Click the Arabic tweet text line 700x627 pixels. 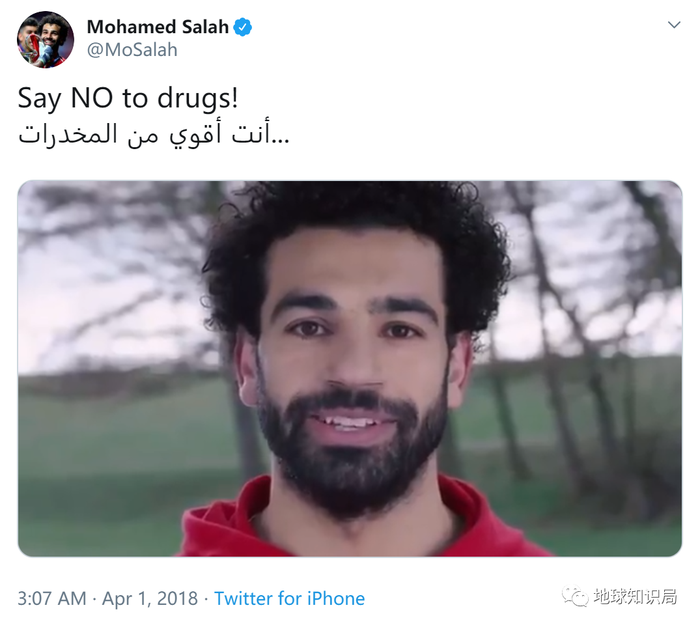point(154,134)
